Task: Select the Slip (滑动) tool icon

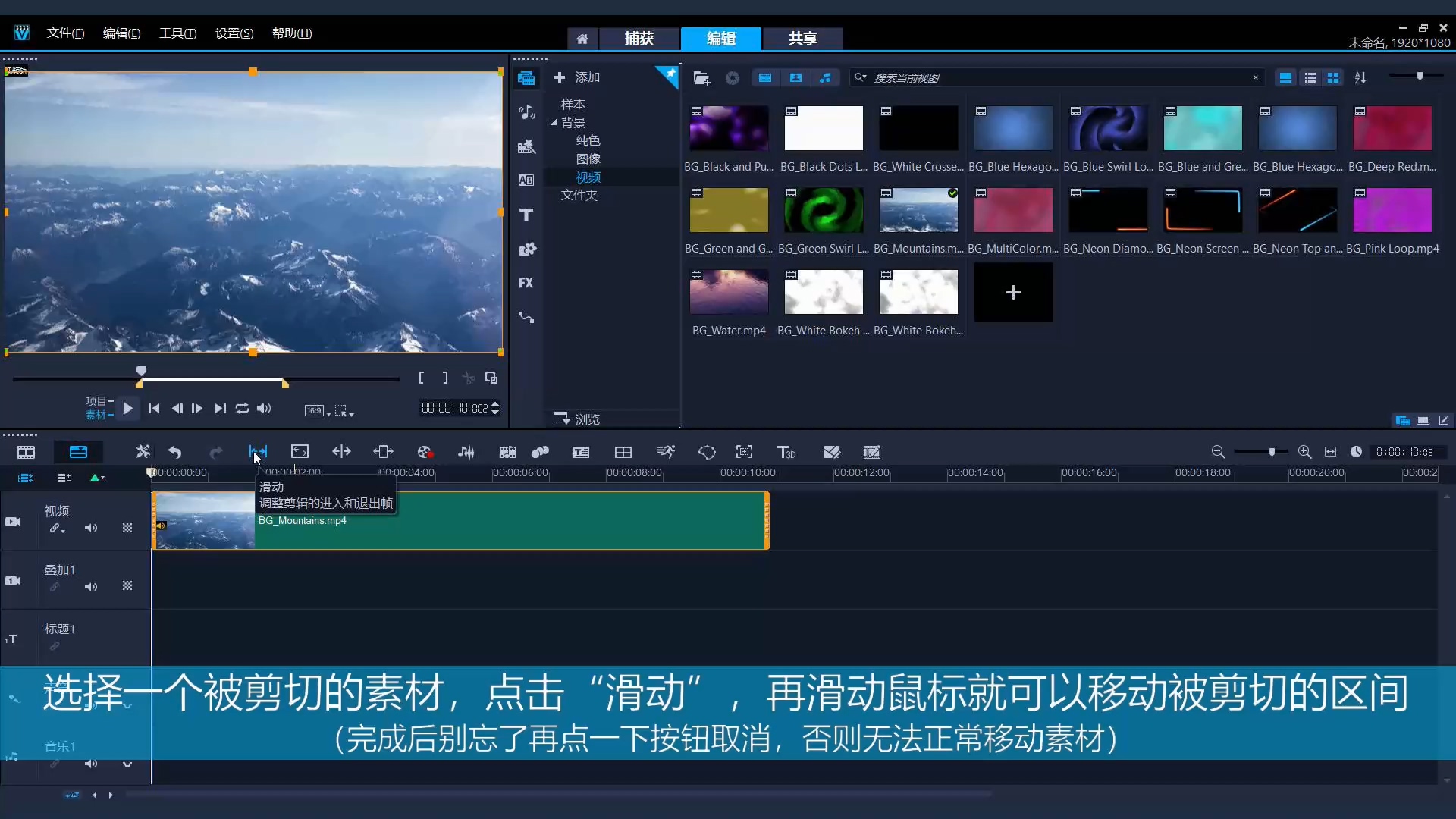Action: [x=258, y=452]
